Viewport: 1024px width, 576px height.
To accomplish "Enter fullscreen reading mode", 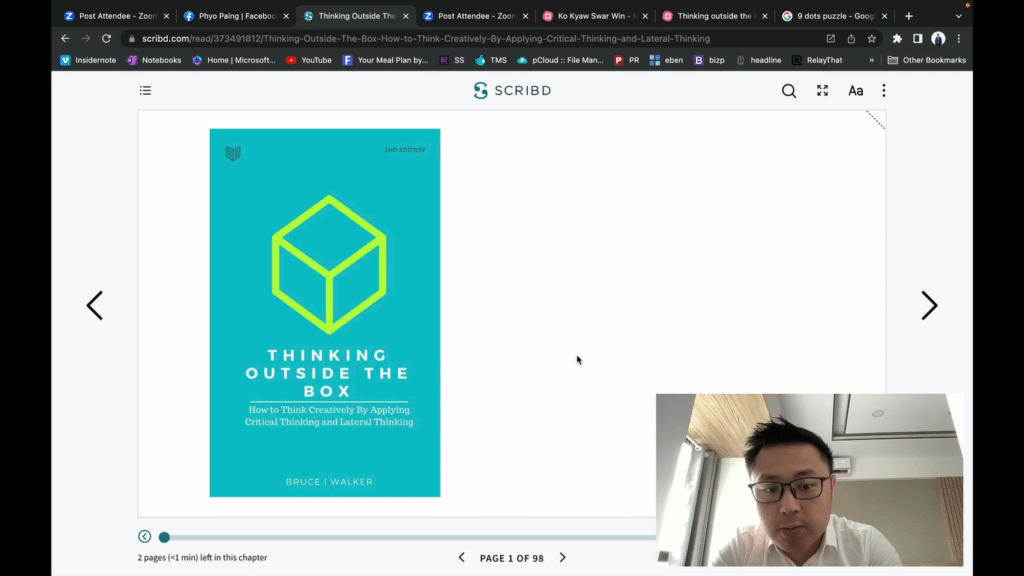I will 822,91.
